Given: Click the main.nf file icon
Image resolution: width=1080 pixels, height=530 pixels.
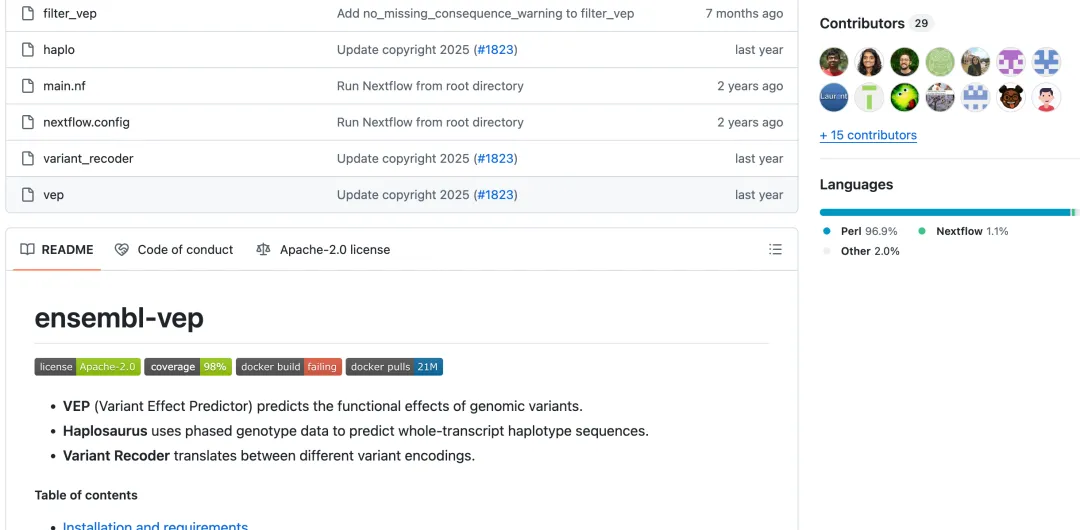Looking at the screenshot, I should [x=28, y=86].
